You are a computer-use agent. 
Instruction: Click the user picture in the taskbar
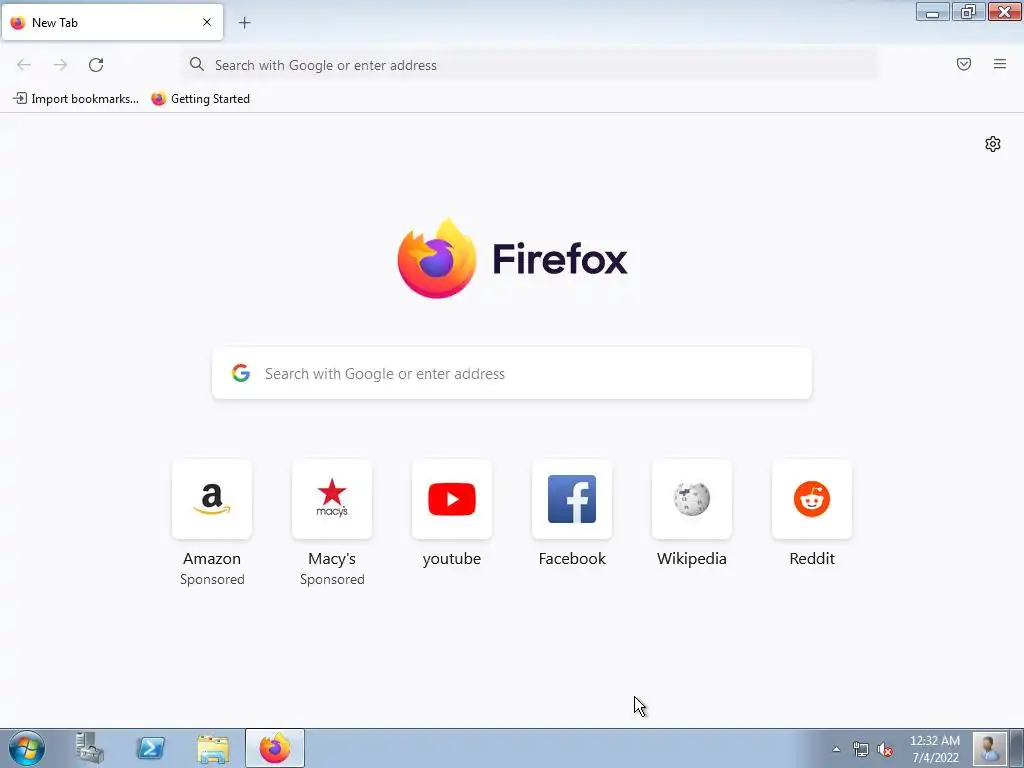(990, 748)
